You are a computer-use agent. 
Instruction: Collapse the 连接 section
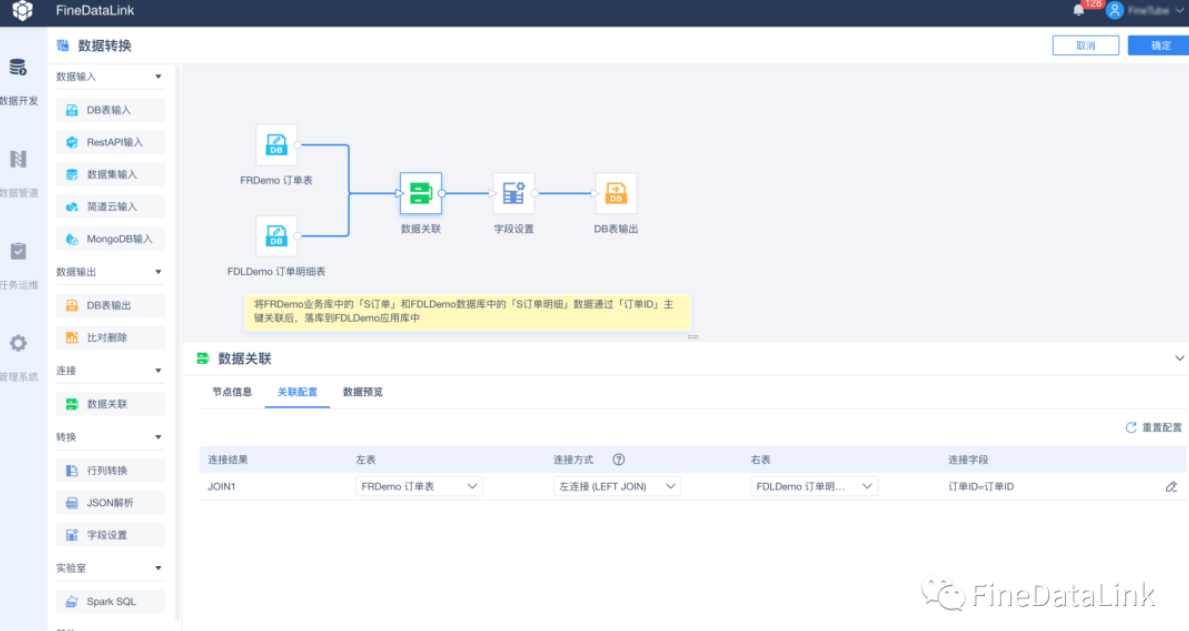pyautogui.click(x=158, y=371)
